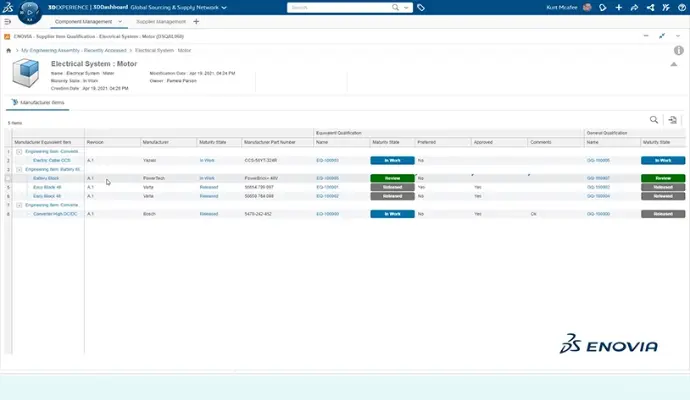Open the EQ-100002 qualification link
Screen dimensions: 690x400
click(x=327, y=196)
